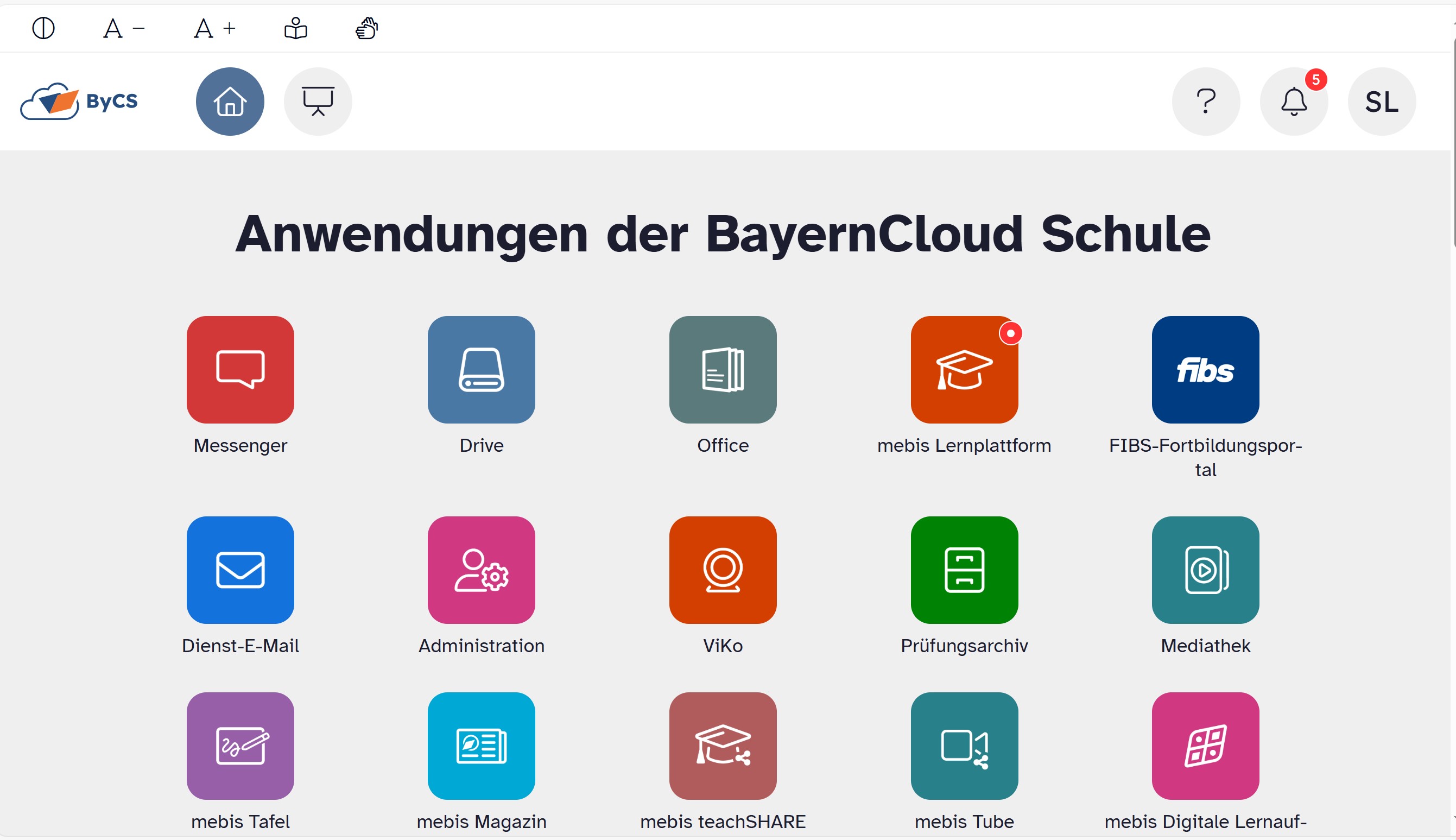This screenshot has height=840, width=1456.
Task: Open mebis Tafel app
Action: pos(240,746)
